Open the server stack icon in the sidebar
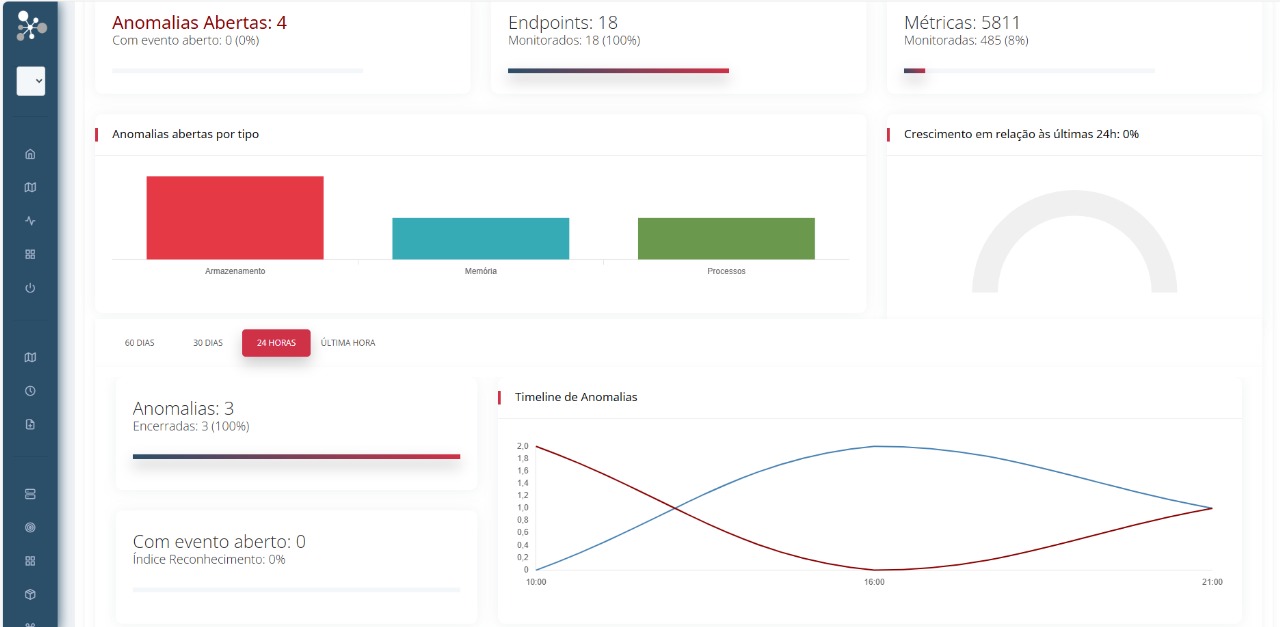The image size is (1280, 627). point(30,494)
